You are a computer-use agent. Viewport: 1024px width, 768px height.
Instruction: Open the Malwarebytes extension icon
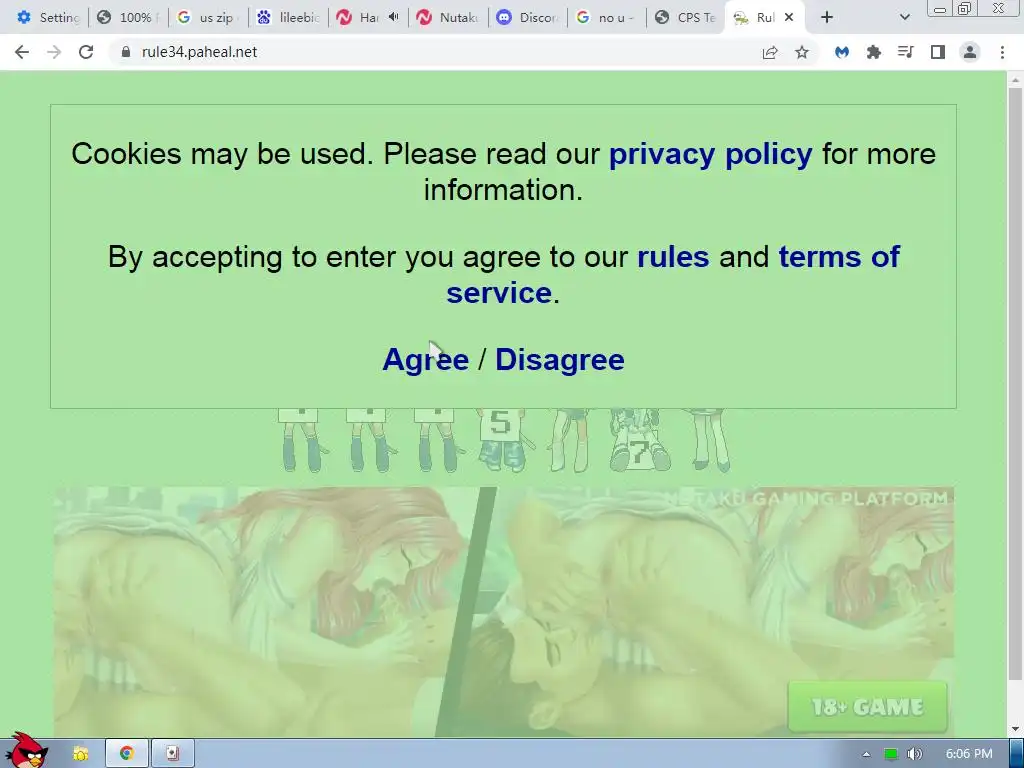842,52
